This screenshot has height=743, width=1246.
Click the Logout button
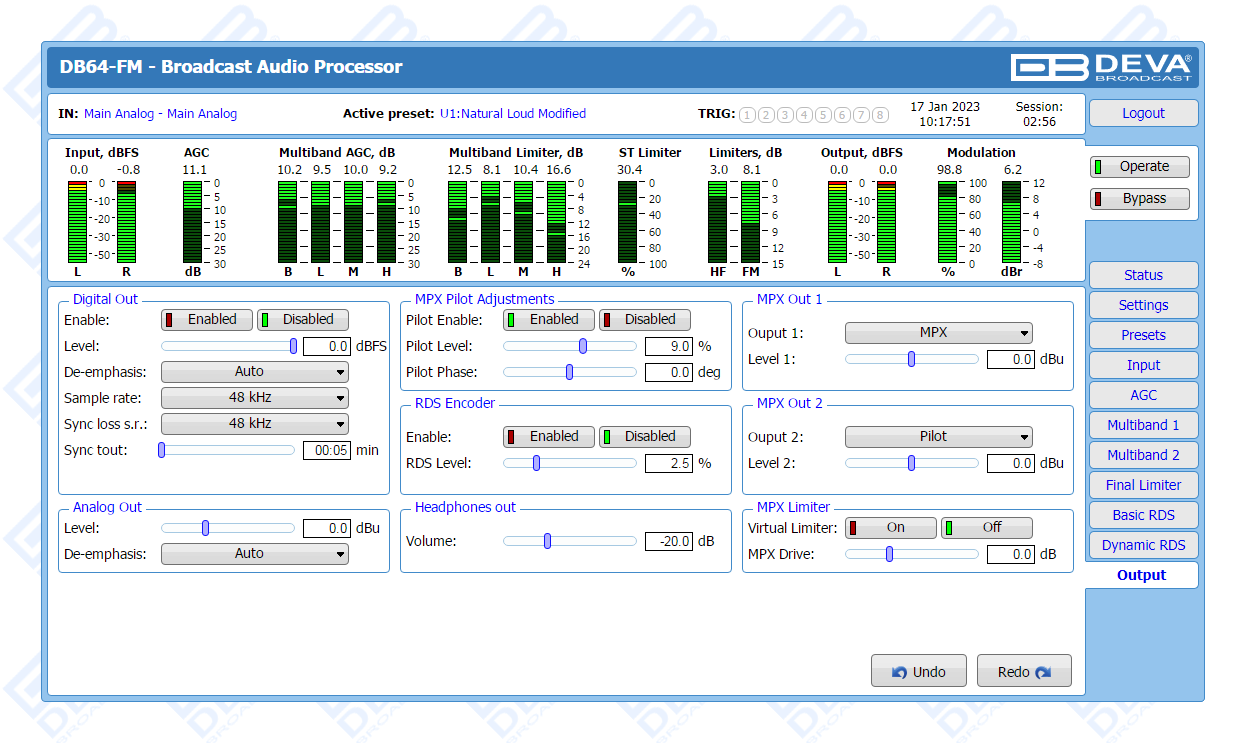pos(1143,114)
